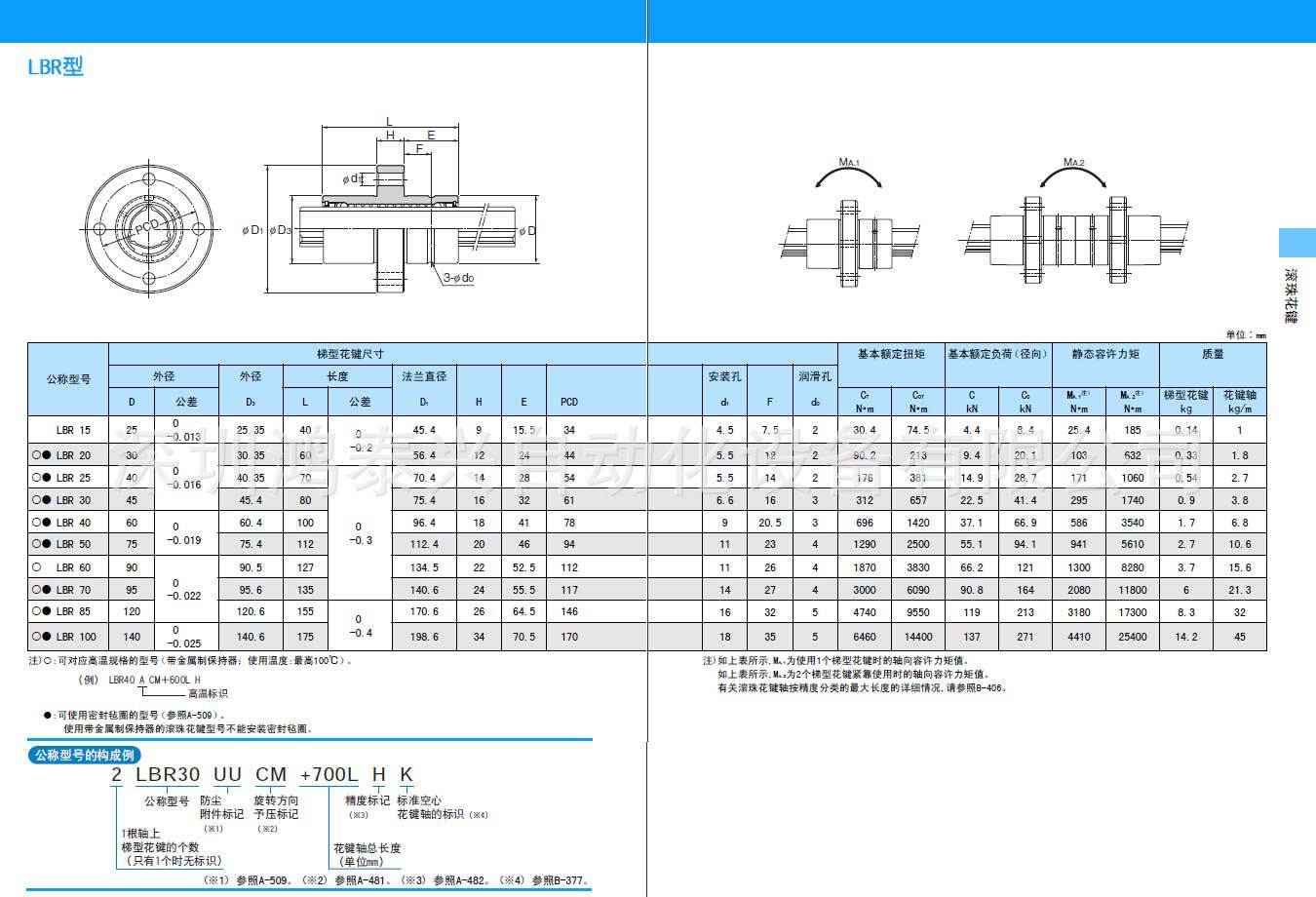Click +700L in the model number example
Viewport: 1316px width, 897px height.
[329, 775]
